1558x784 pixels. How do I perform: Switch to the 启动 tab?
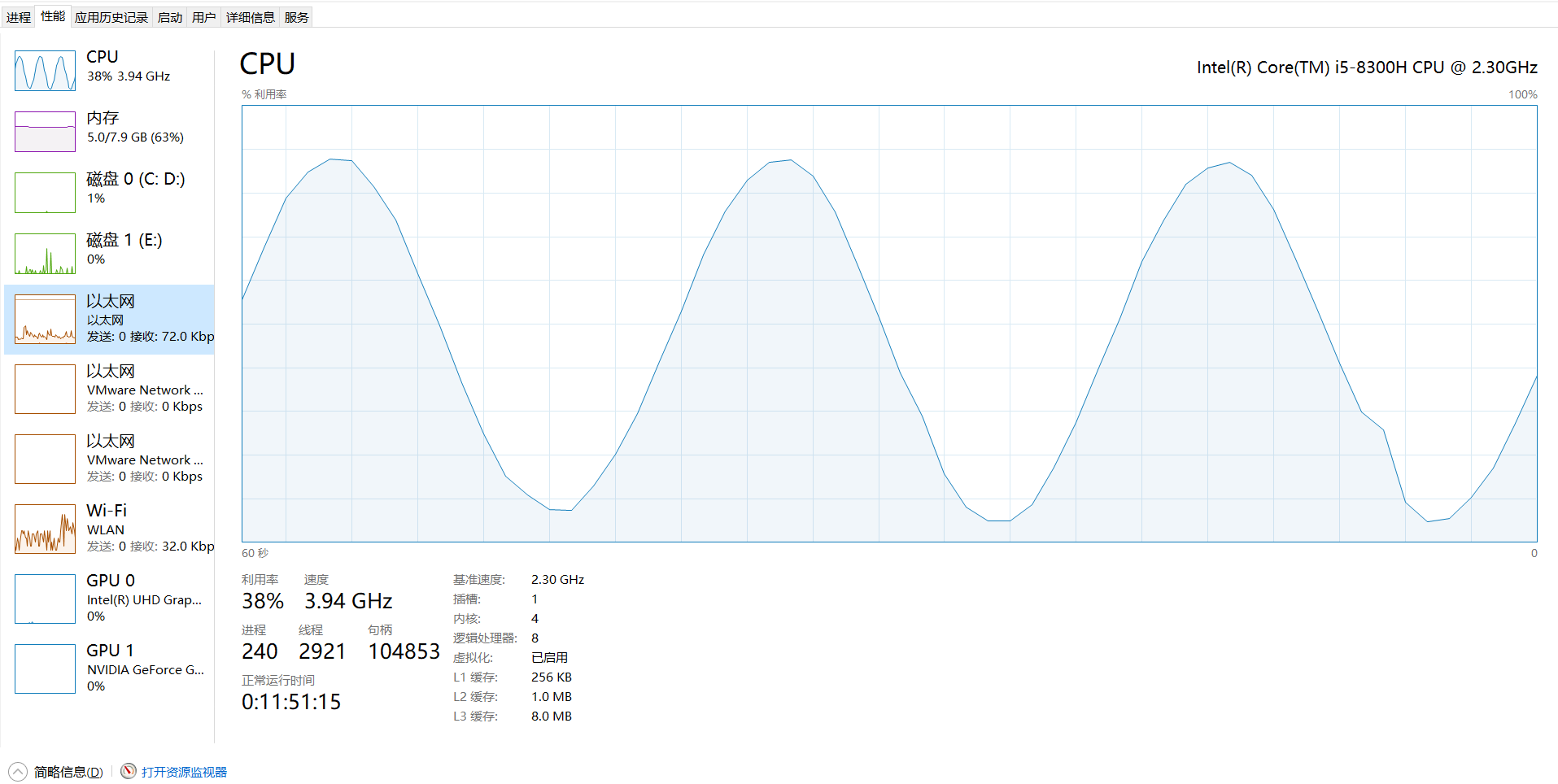pyautogui.click(x=170, y=17)
